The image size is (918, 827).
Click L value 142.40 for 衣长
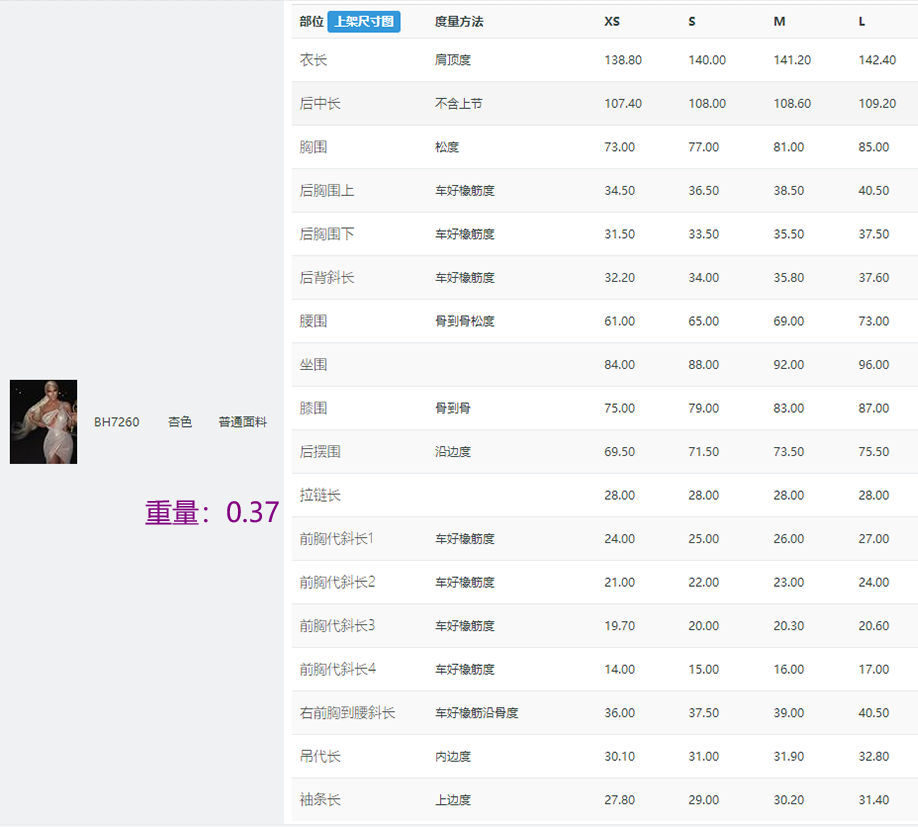coord(877,60)
